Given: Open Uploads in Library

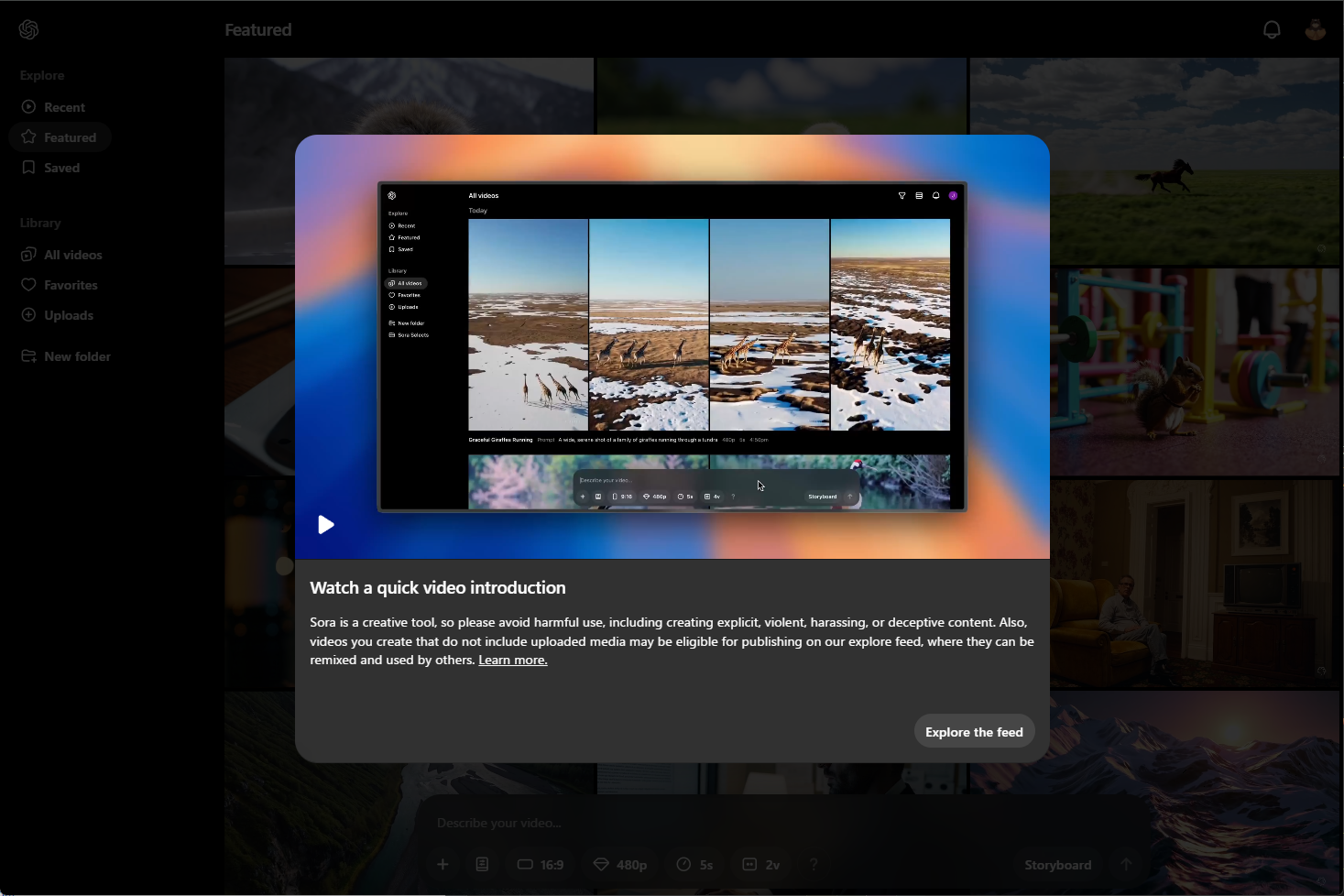Looking at the screenshot, I should click(x=58, y=315).
